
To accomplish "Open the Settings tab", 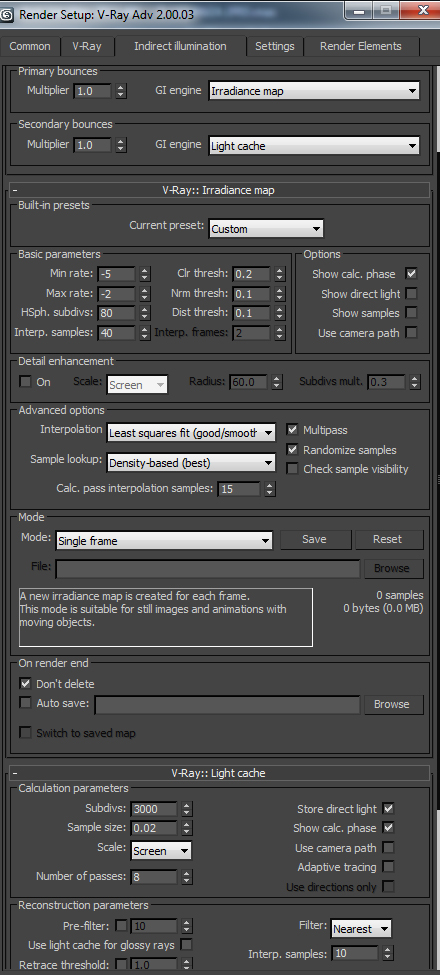I will pos(275,46).
